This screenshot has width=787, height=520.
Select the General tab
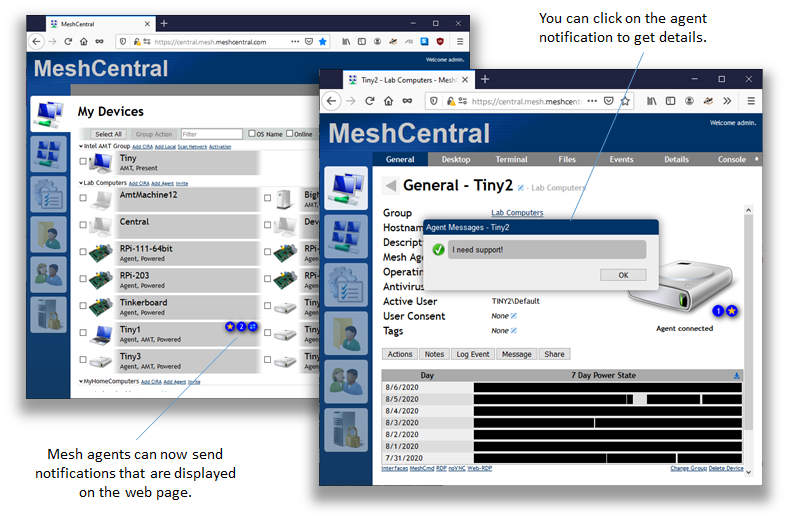tap(400, 159)
